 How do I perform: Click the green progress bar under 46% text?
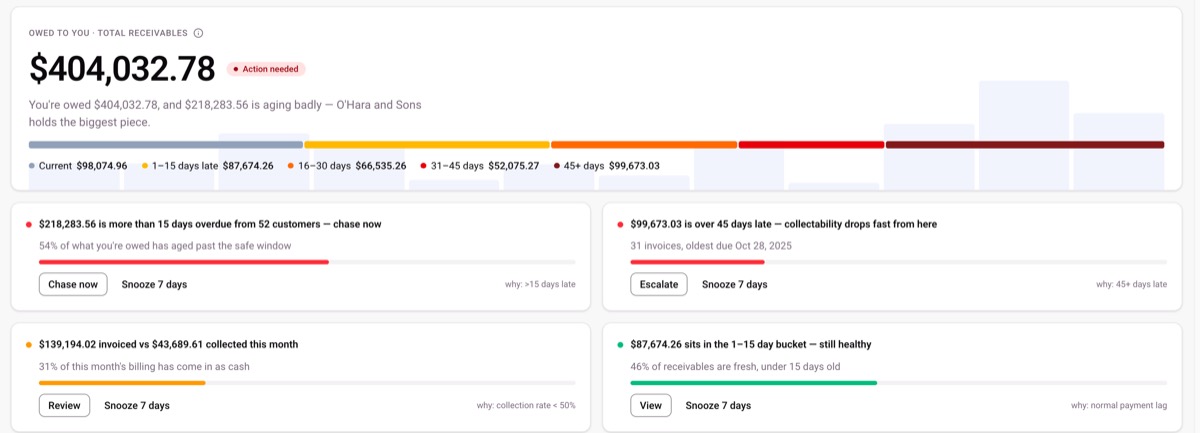click(x=754, y=382)
